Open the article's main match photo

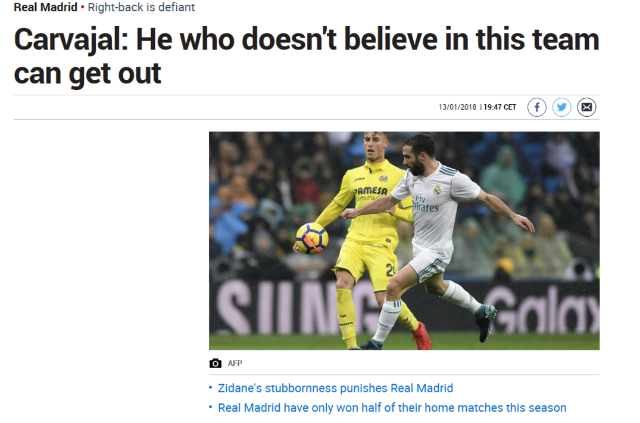tap(404, 240)
